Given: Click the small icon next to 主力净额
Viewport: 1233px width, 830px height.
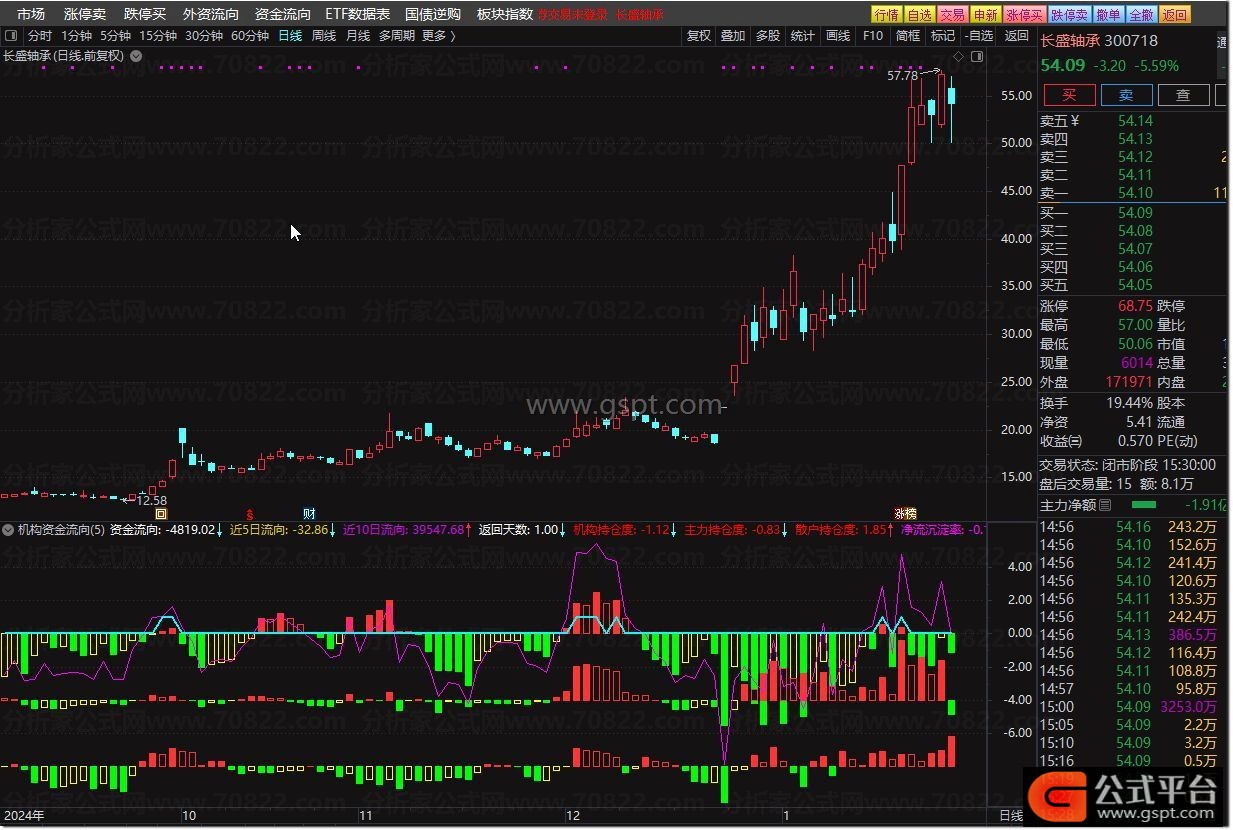Looking at the screenshot, I should (1105, 505).
